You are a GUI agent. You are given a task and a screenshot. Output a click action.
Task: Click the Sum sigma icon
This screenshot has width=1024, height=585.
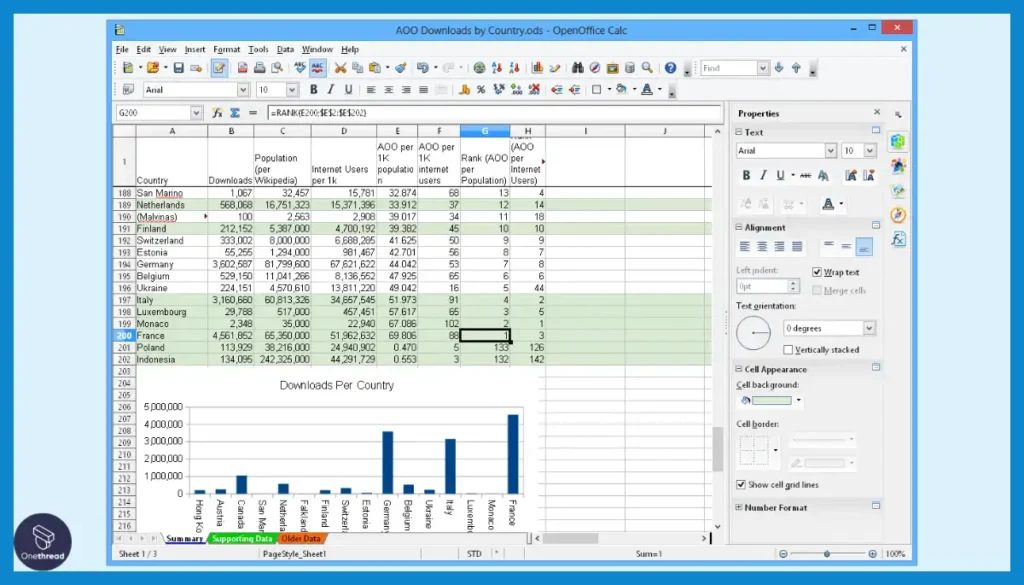[x=235, y=113]
